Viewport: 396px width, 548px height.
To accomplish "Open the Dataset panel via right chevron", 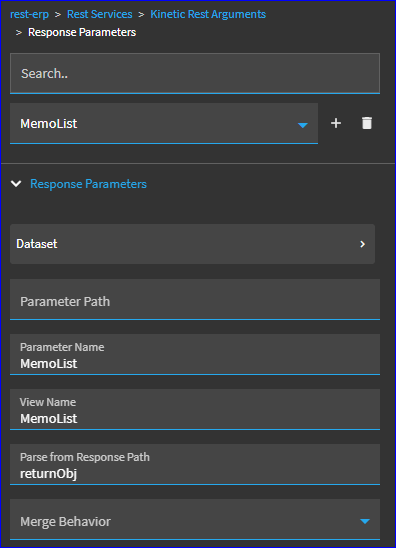I will click(x=362, y=244).
